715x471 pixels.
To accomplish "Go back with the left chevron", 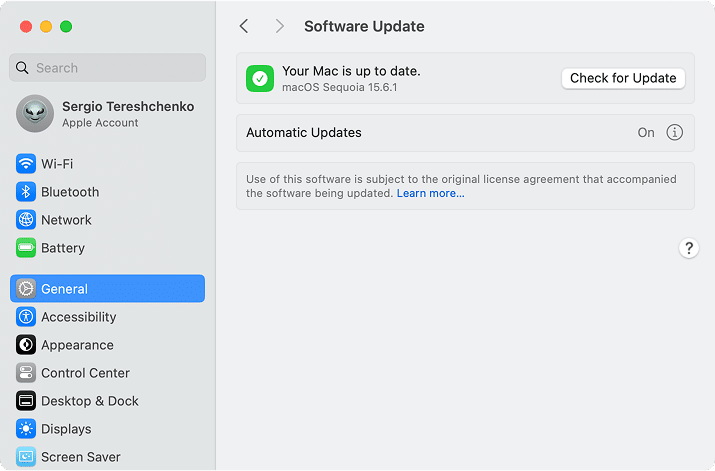I will click(x=244, y=26).
